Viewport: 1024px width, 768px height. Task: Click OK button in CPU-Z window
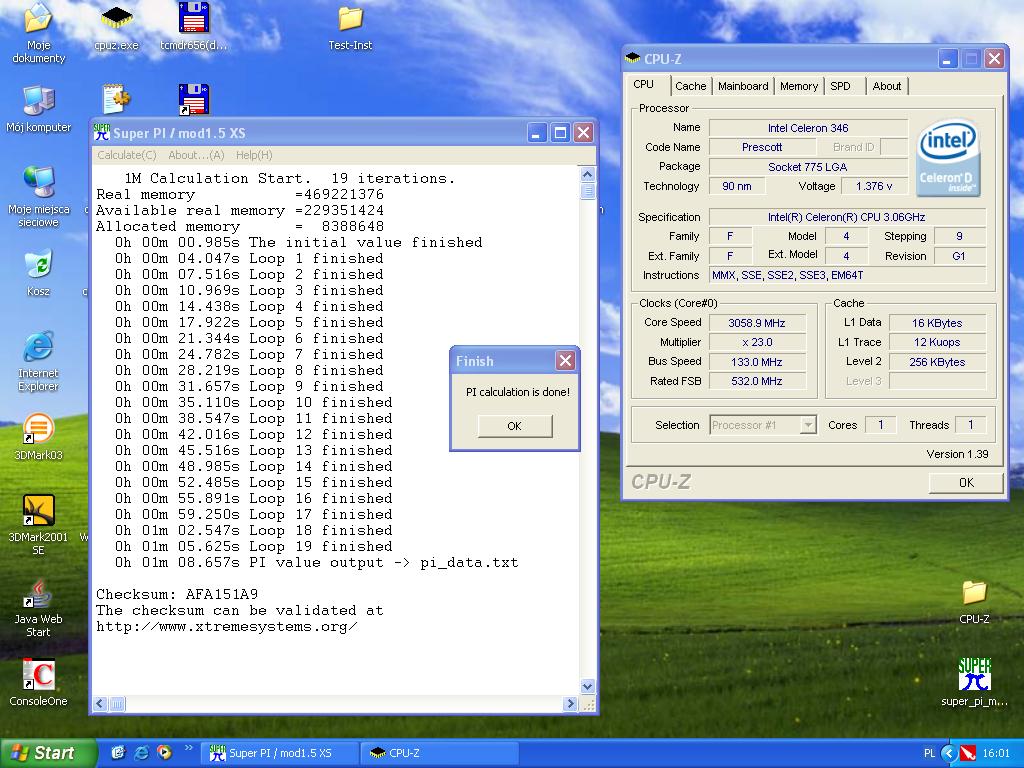pyautogui.click(x=966, y=483)
